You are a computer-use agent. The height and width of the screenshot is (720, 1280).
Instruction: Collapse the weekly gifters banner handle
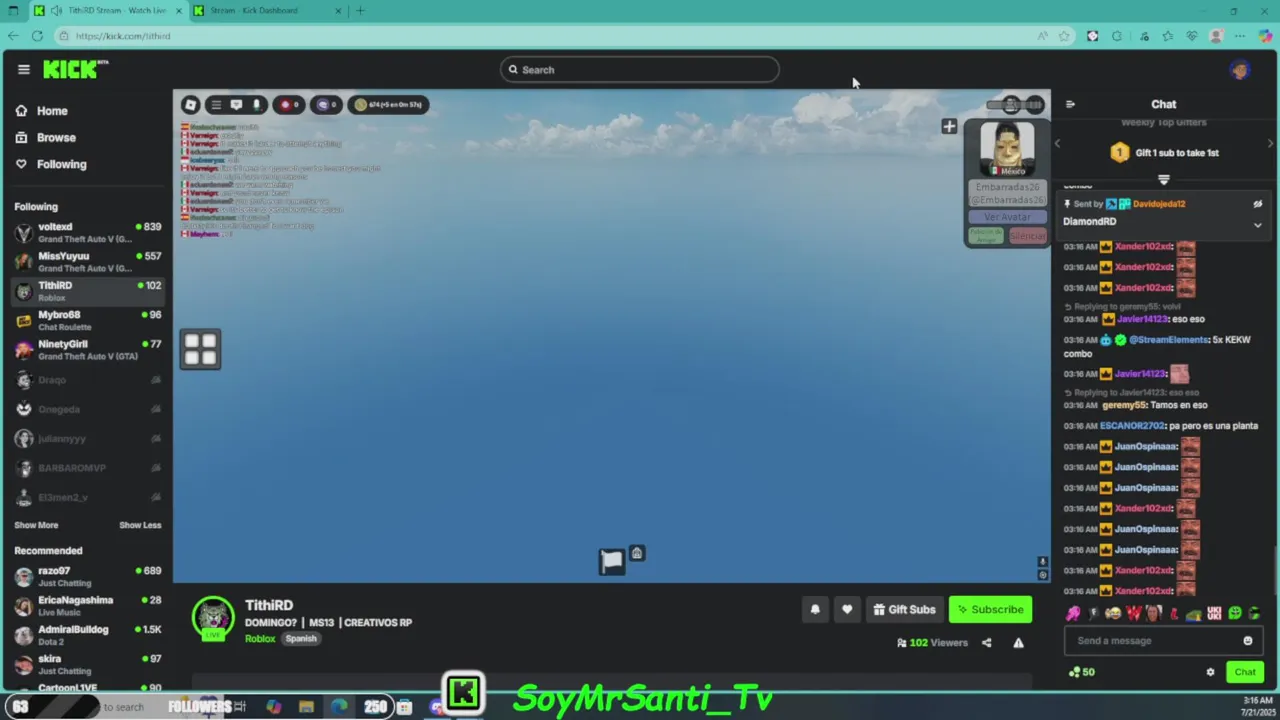[1163, 179]
